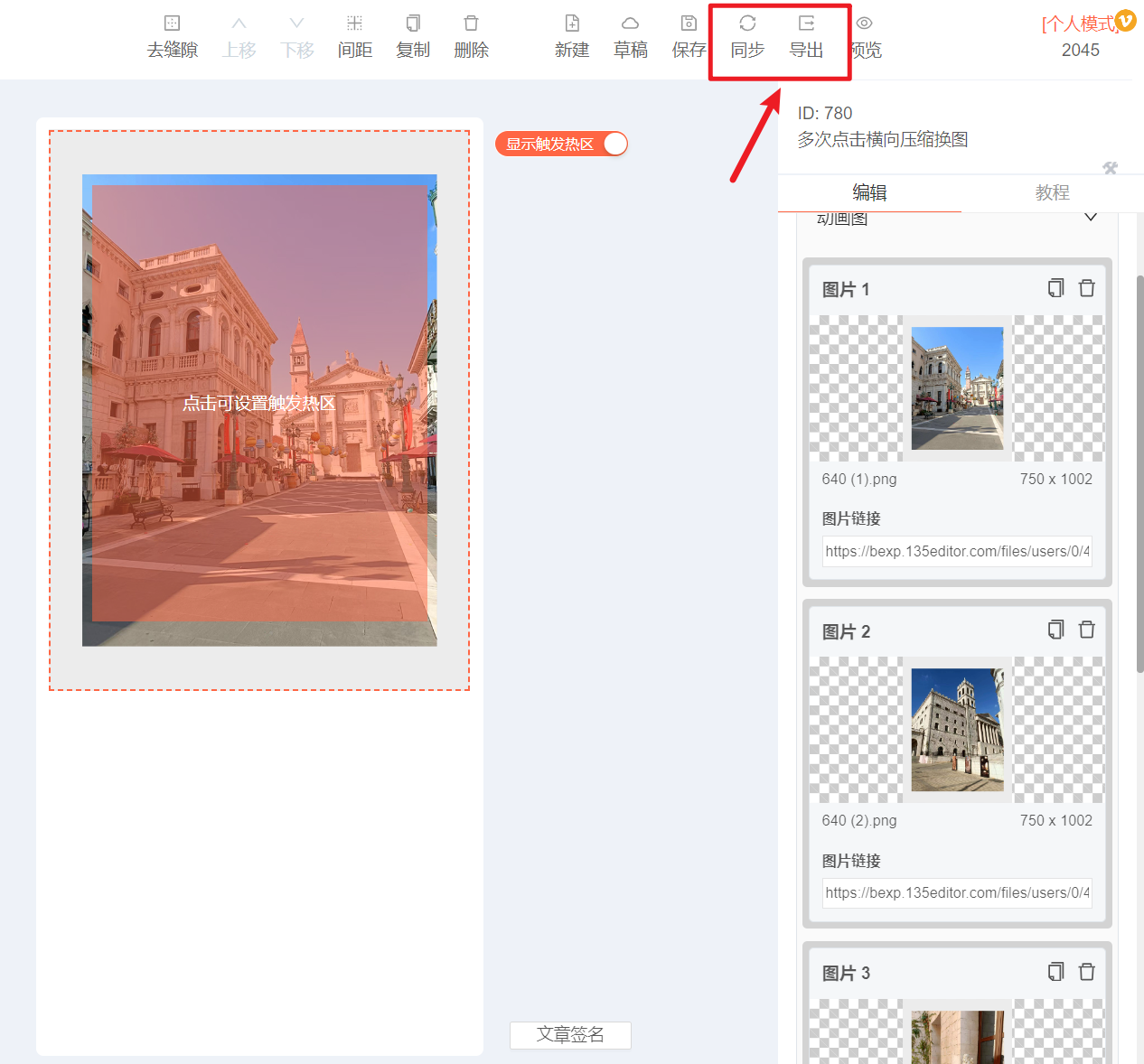This screenshot has width=1144, height=1064.
Task: Open 预览 preview with eye icon
Action: click(x=866, y=36)
